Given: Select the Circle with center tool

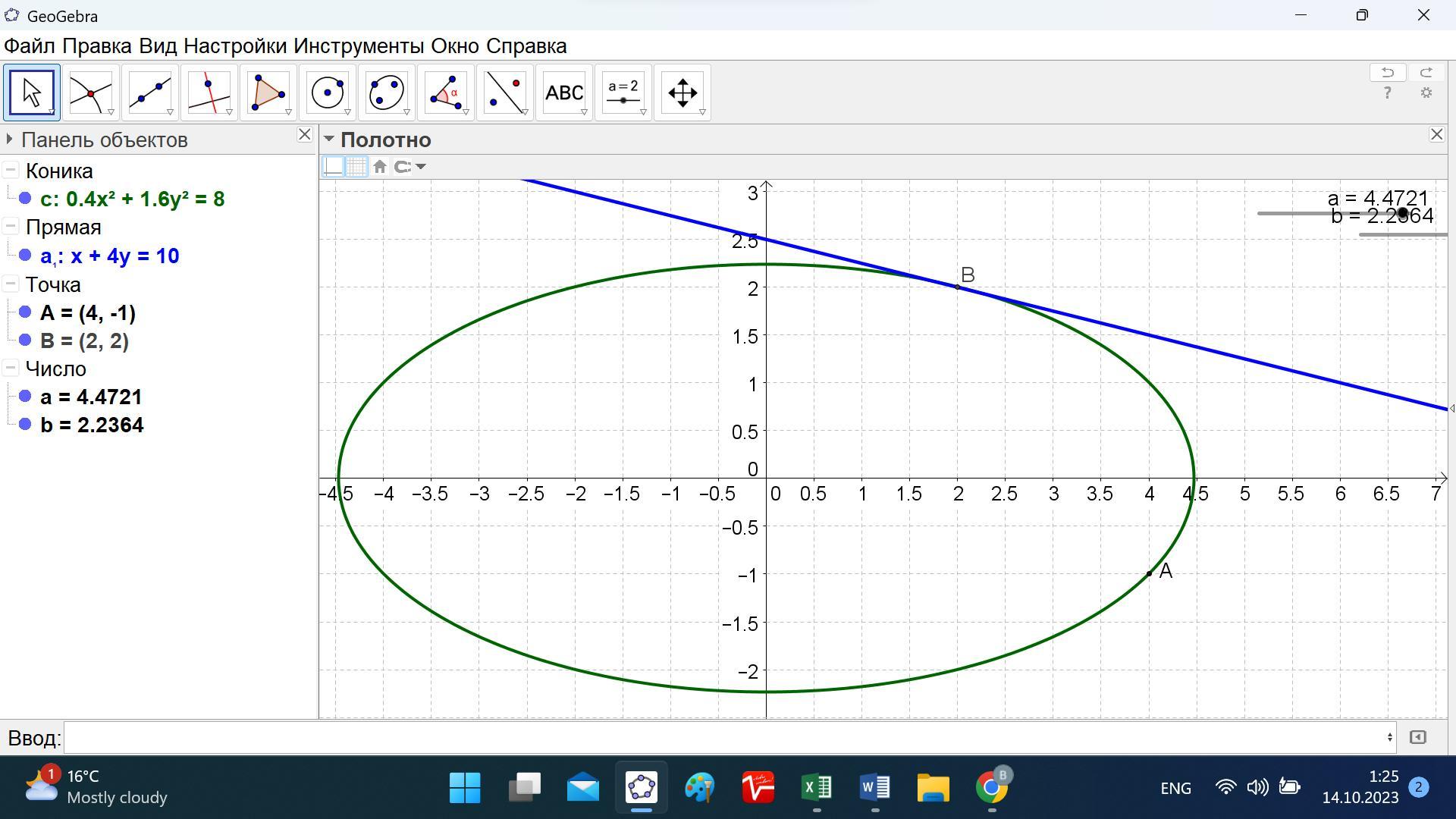Looking at the screenshot, I should [x=328, y=93].
